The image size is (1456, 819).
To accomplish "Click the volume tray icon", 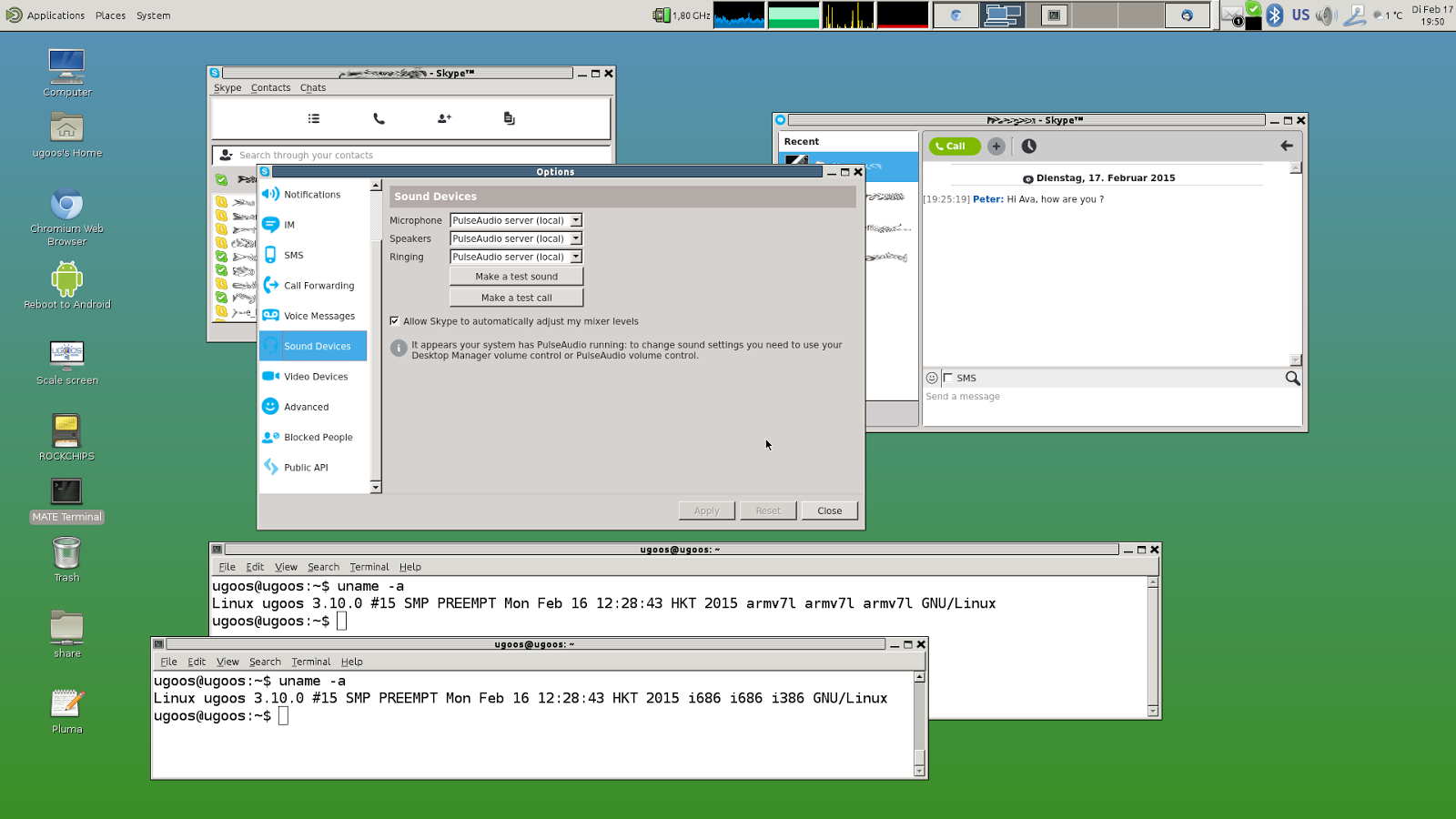I will [x=1326, y=15].
